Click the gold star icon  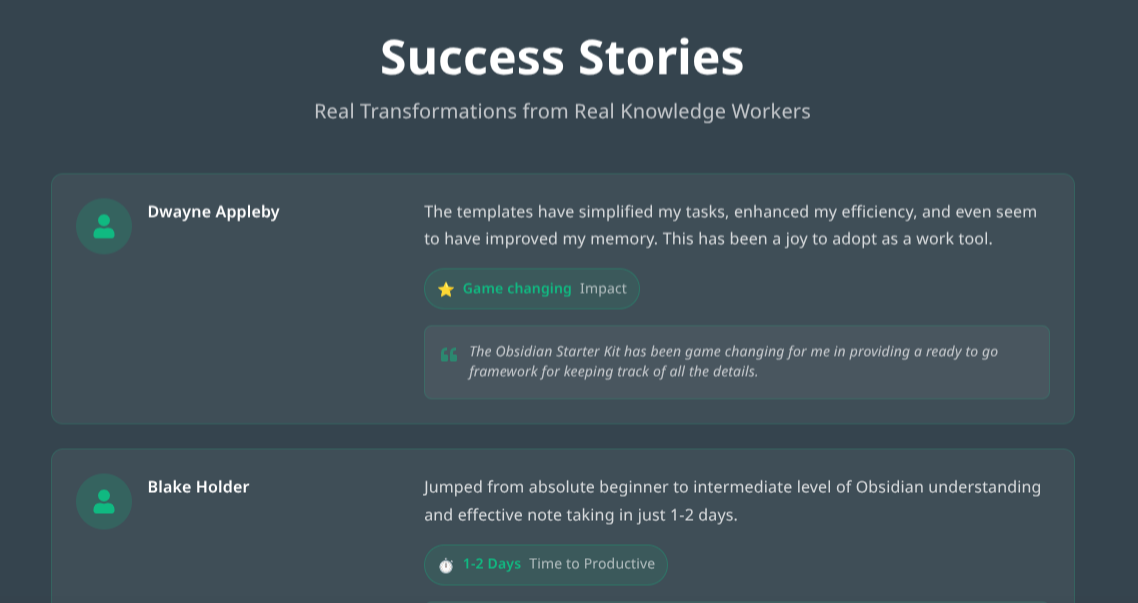click(x=446, y=289)
